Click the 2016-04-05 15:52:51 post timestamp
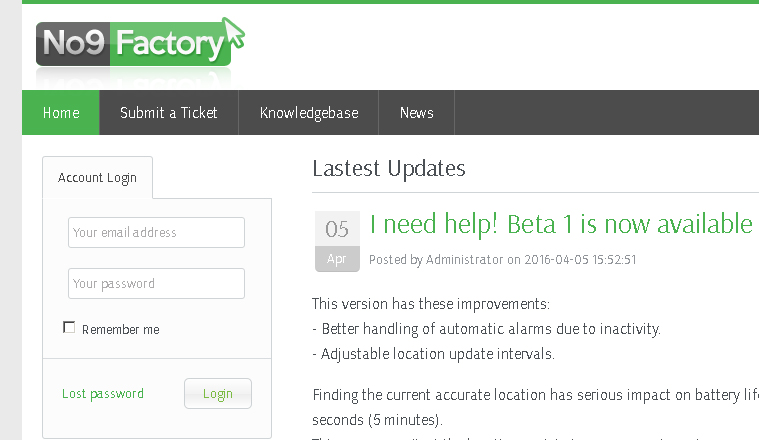 (x=580, y=260)
